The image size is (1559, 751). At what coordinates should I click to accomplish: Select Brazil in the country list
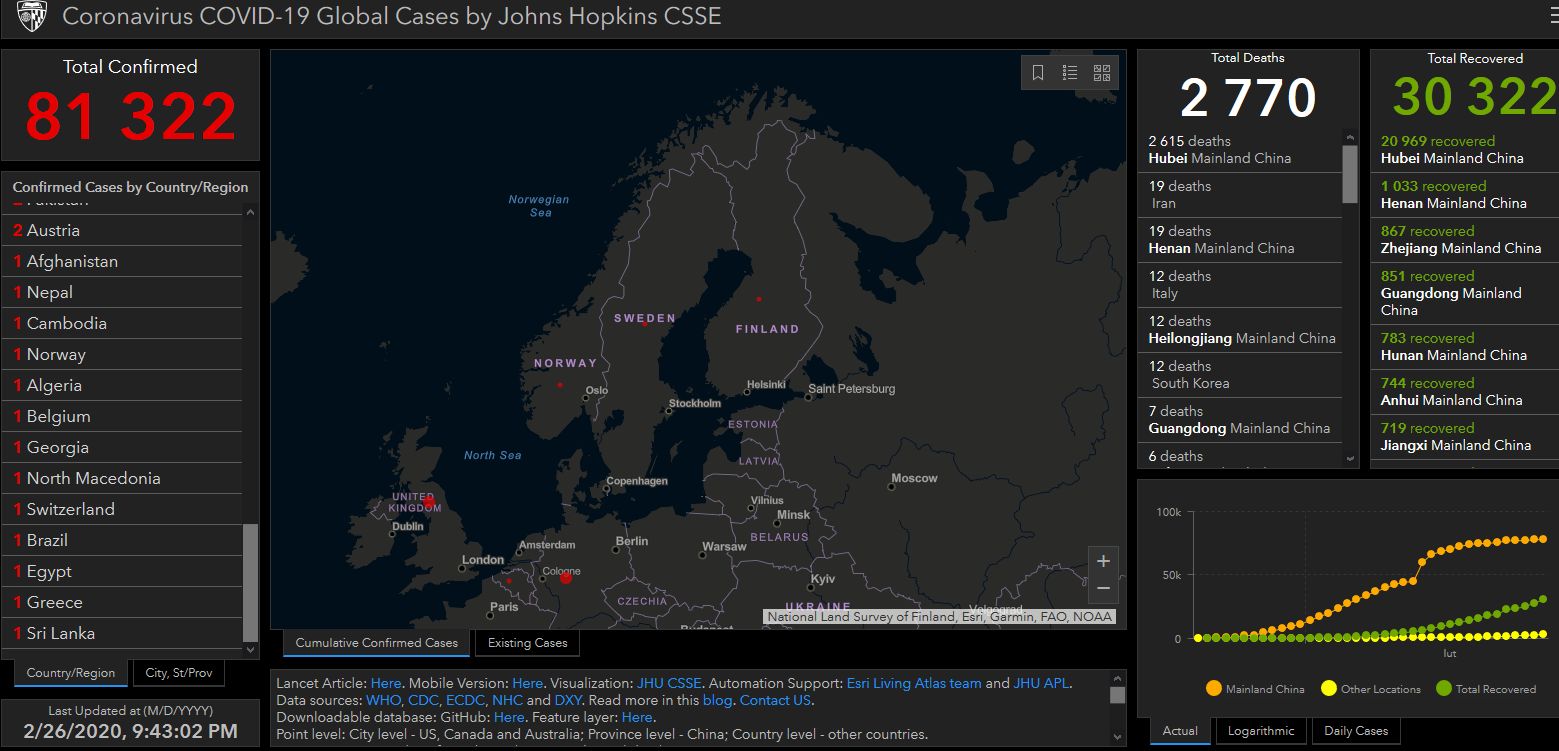point(122,540)
